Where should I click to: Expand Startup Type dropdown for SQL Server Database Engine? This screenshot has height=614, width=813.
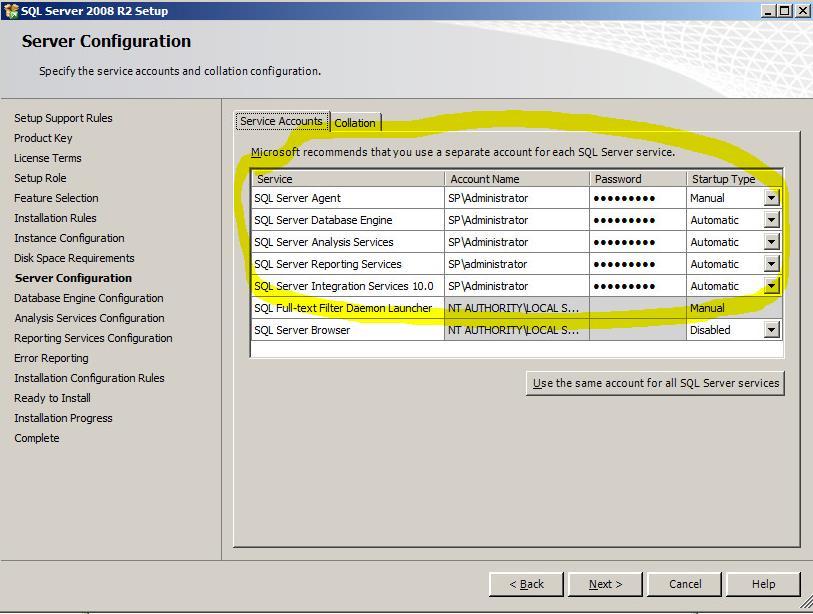click(772, 220)
